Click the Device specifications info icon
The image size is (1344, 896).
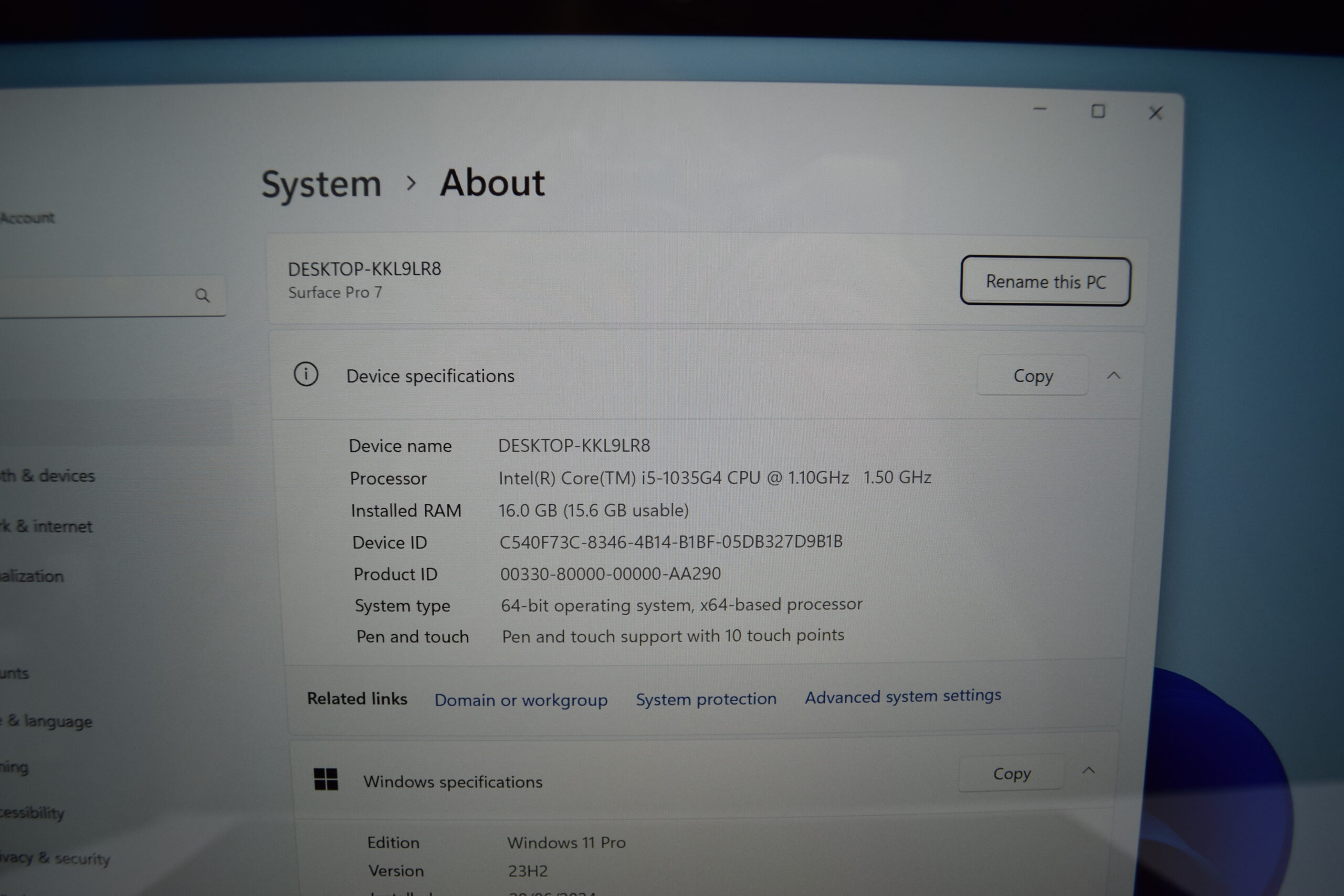tap(306, 375)
